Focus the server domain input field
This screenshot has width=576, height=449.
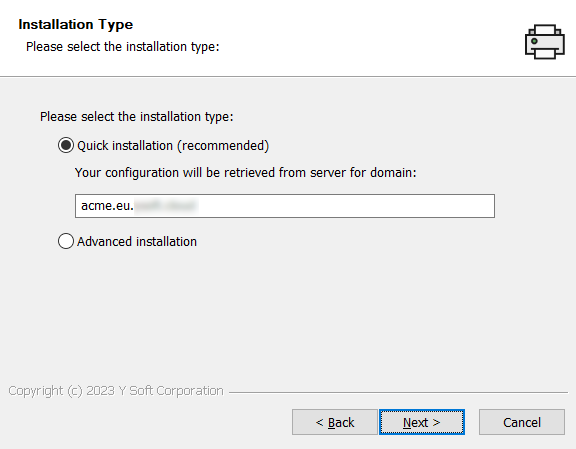285,206
